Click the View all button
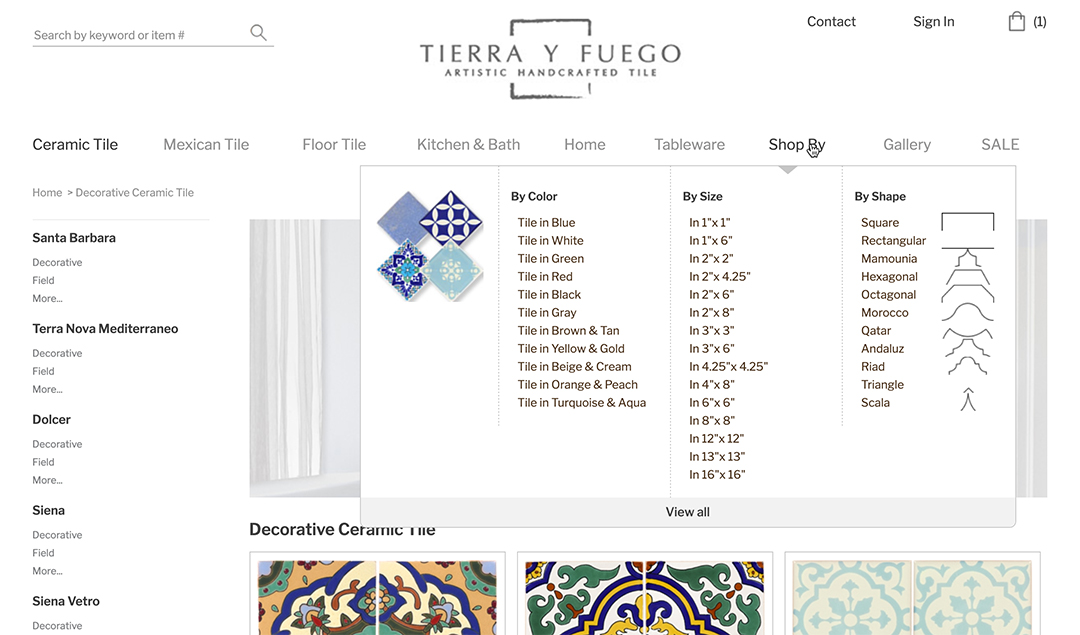The width and height of the screenshot is (1080, 635). click(x=687, y=512)
